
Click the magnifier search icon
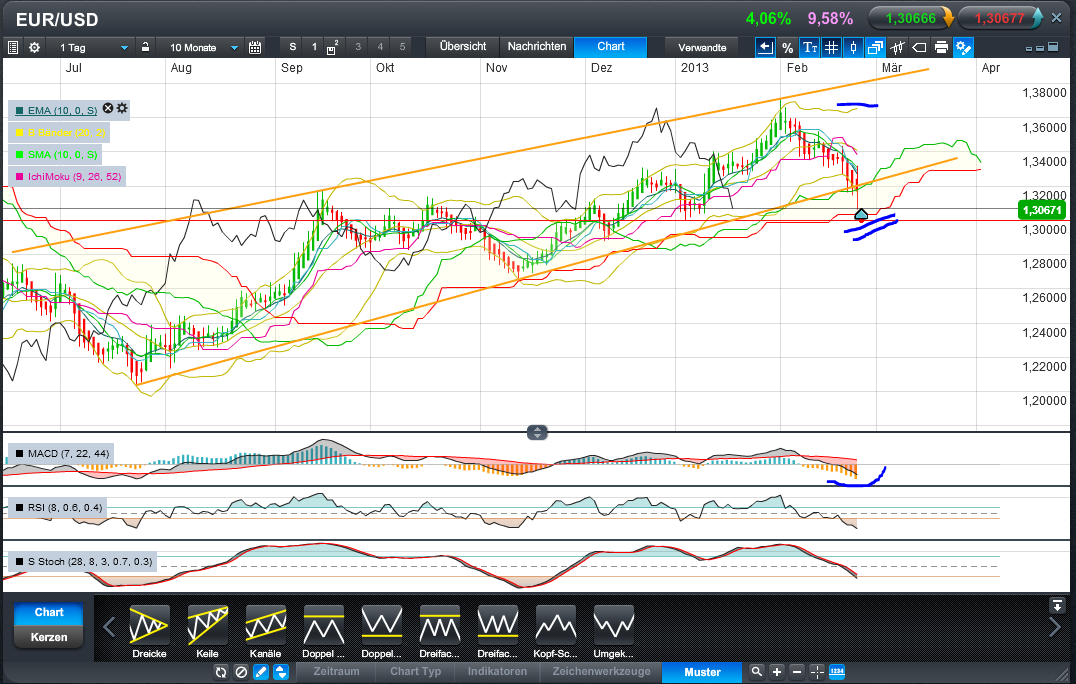pos(756,672)
